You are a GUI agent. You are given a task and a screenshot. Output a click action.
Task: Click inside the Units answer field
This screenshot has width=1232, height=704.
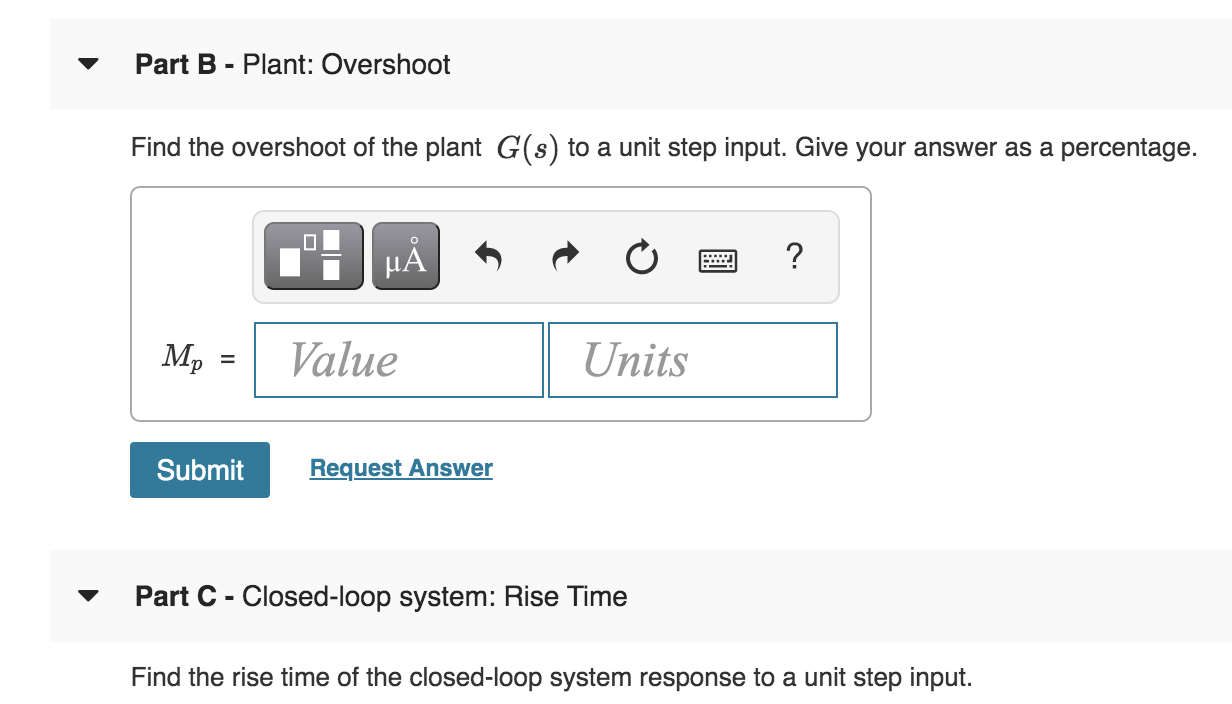coord(692,360)
